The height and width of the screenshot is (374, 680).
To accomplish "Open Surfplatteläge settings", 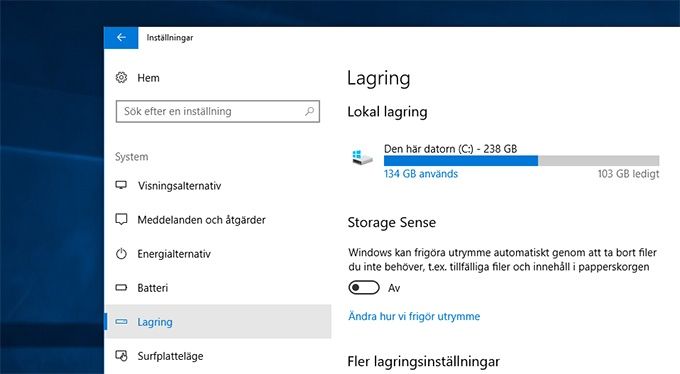I will point(170,356).
